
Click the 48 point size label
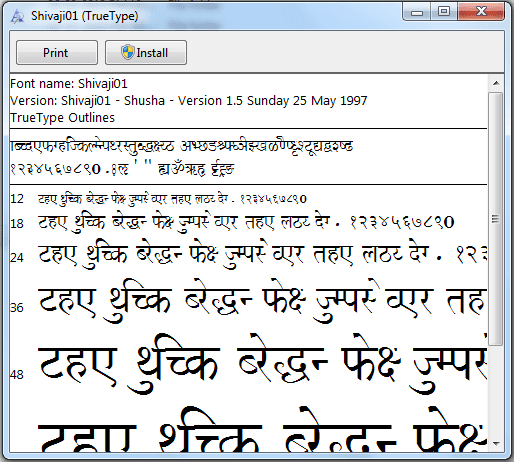point(17,375)
